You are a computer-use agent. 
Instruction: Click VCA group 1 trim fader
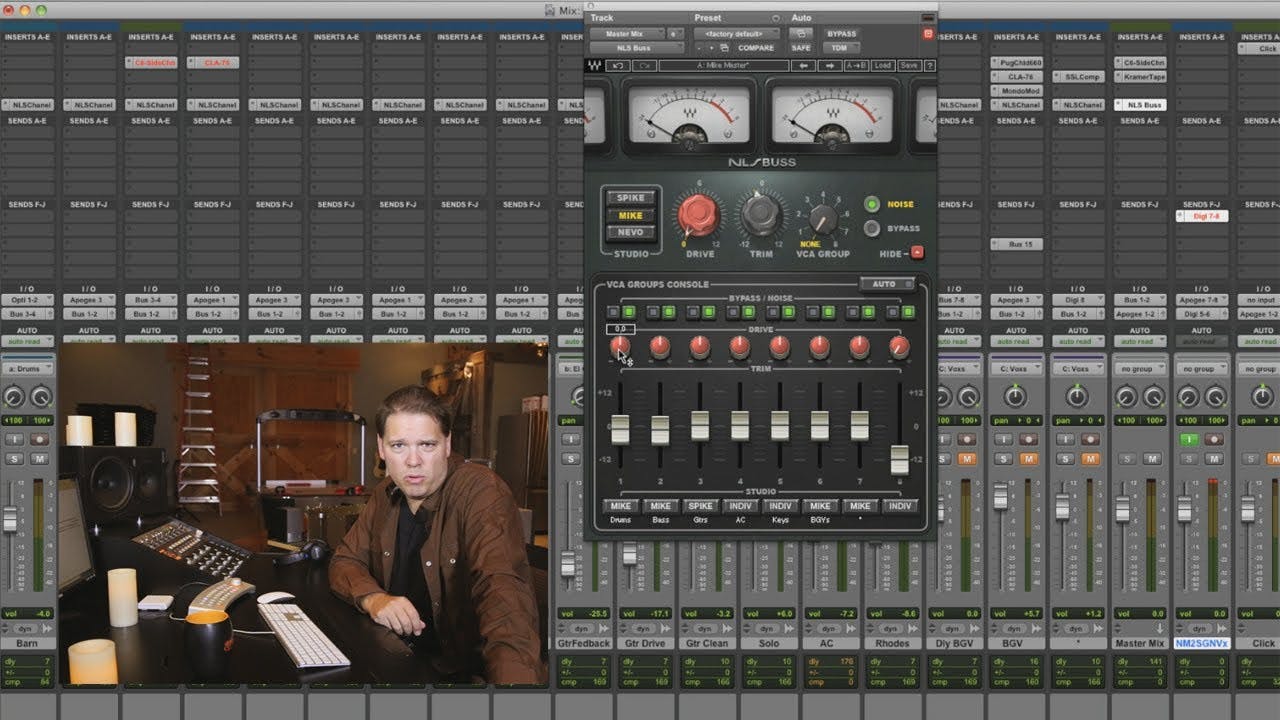tap(620, 429)
